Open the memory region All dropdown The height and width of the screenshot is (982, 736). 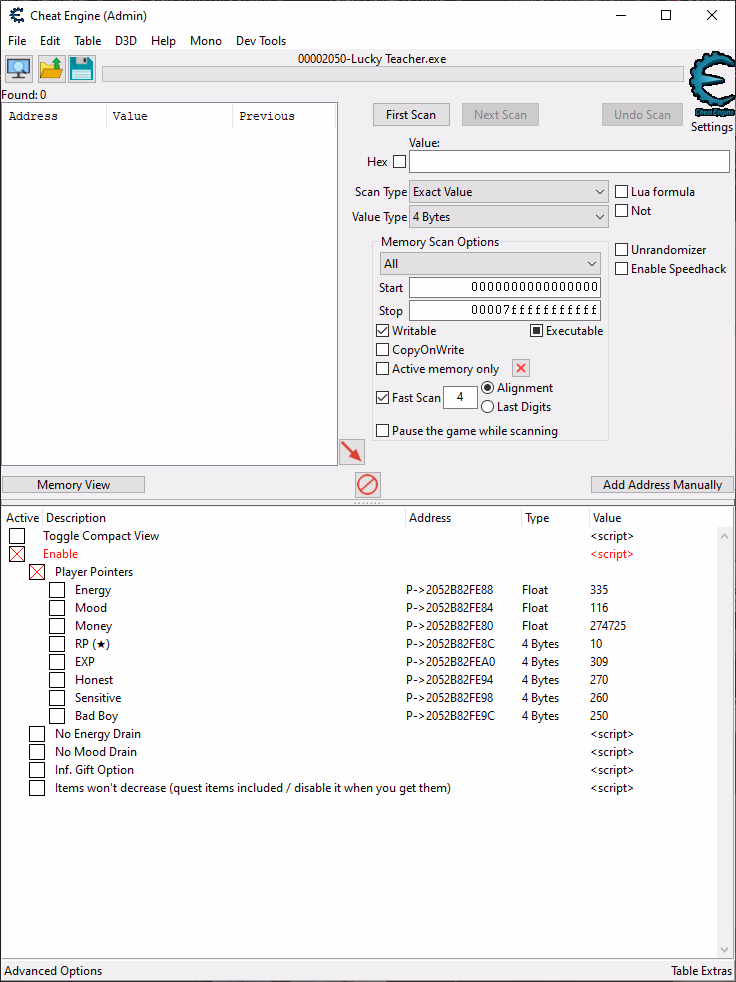click(x=490, y=264)
